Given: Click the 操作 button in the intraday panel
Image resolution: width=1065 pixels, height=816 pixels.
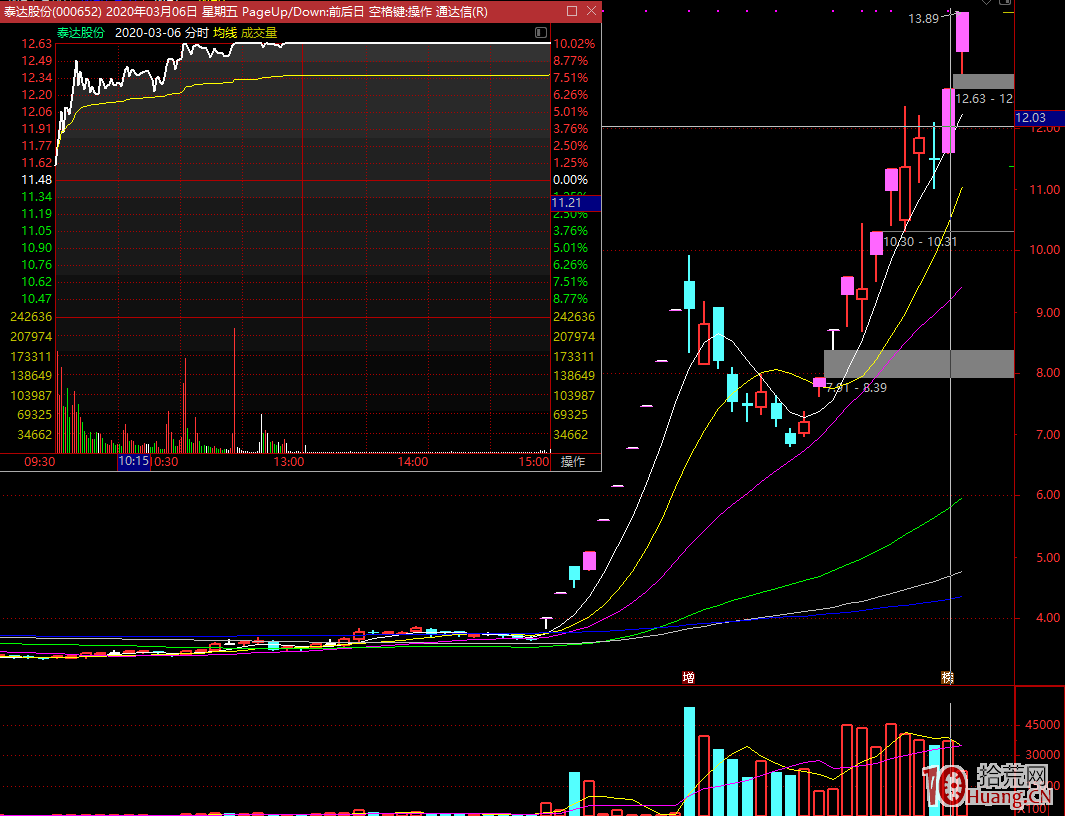Looking at the screenshot, I should (x=573, y=462).
